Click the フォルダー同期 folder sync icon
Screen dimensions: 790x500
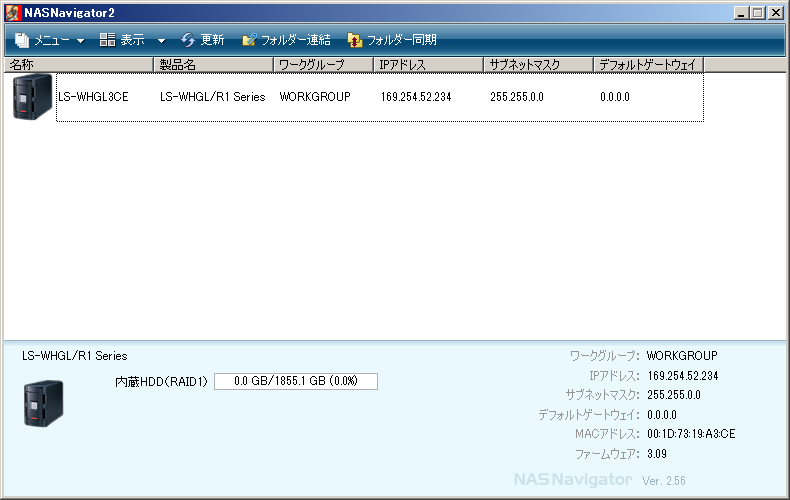tap(355, 40)
